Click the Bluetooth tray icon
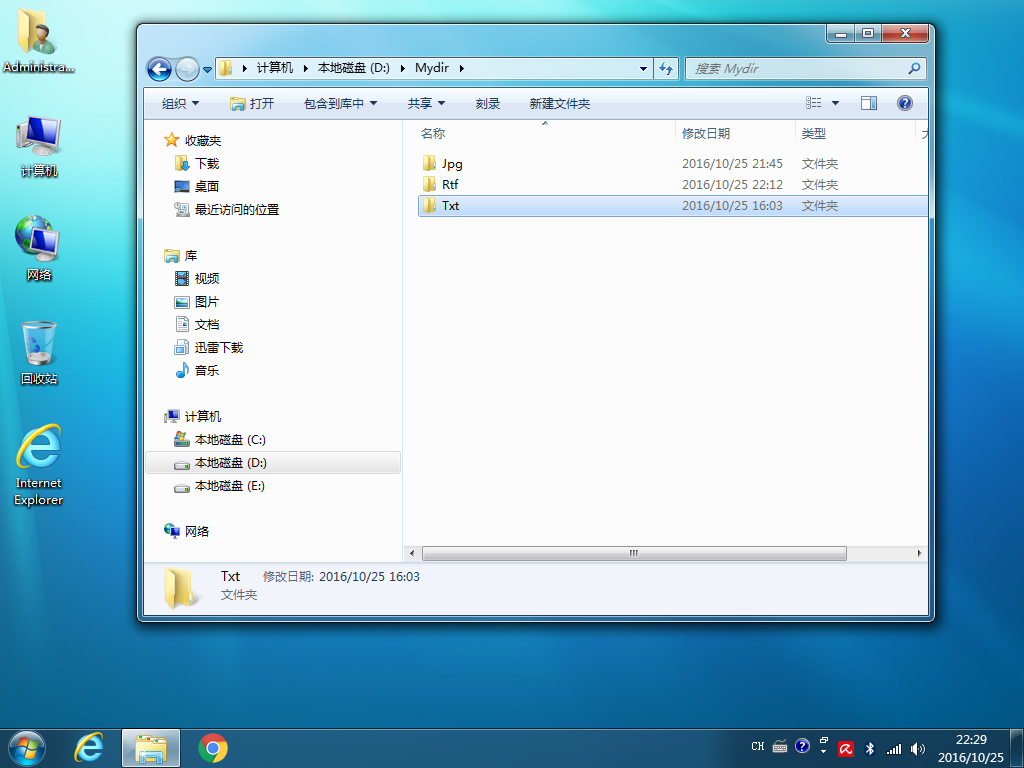The image size is (1024, 768). (869, 749)
